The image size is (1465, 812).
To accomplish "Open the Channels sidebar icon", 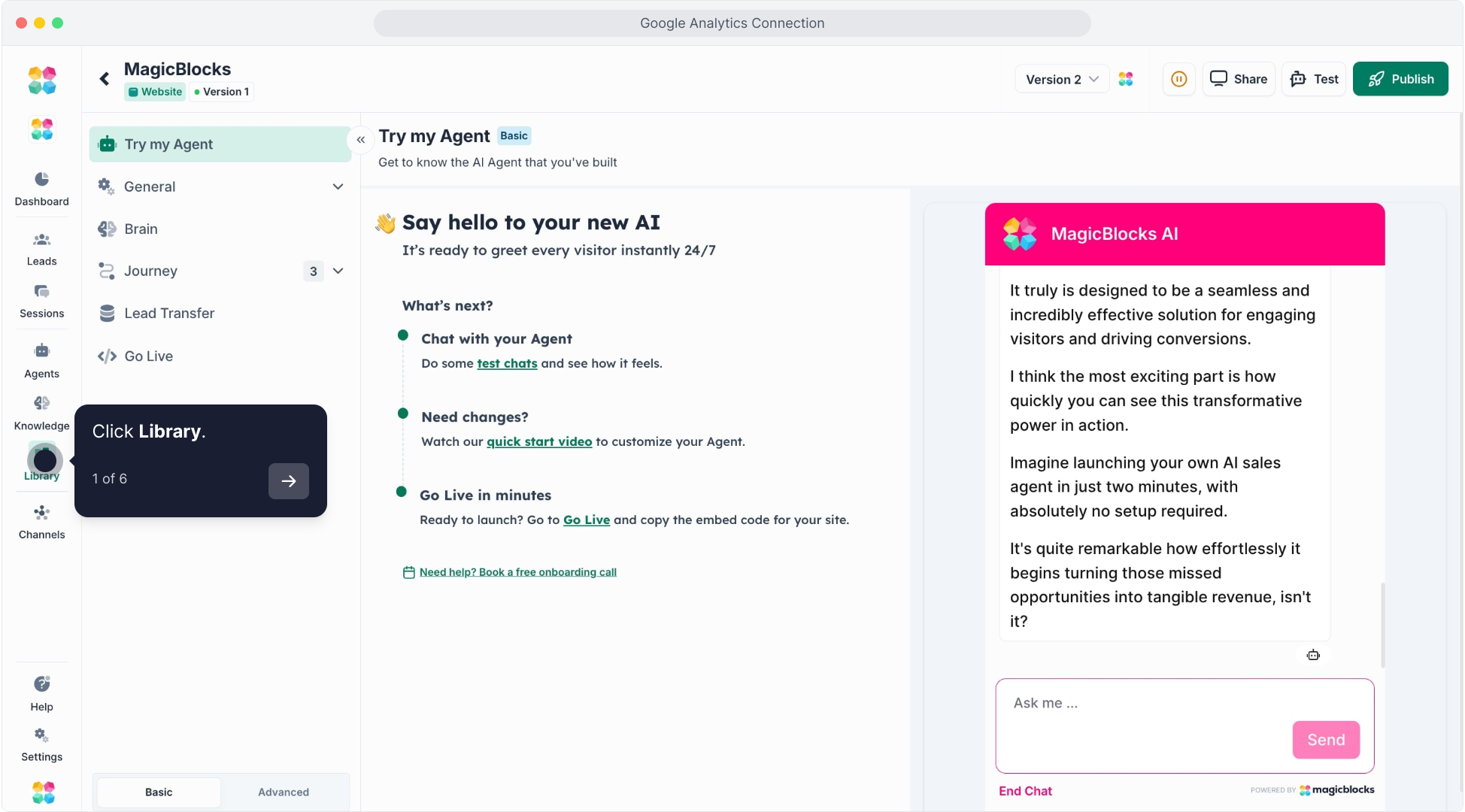I will pyautogui.click(x=41, y=514).
